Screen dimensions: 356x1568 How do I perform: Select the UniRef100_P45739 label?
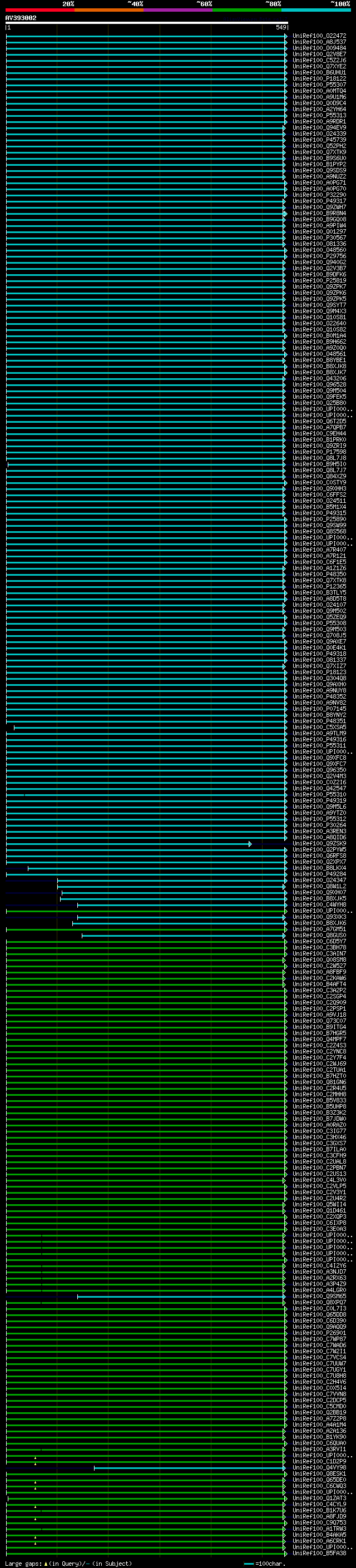[x=319, y=140]
